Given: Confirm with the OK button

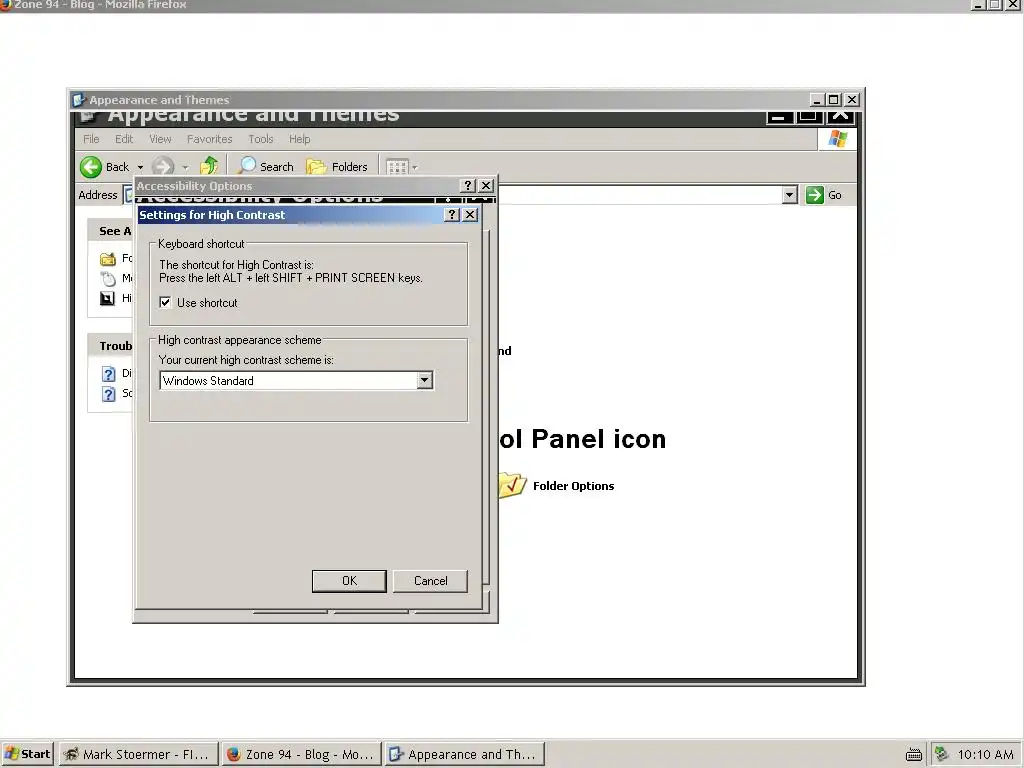Looking at the screenshot, I should tap(349, 581).
